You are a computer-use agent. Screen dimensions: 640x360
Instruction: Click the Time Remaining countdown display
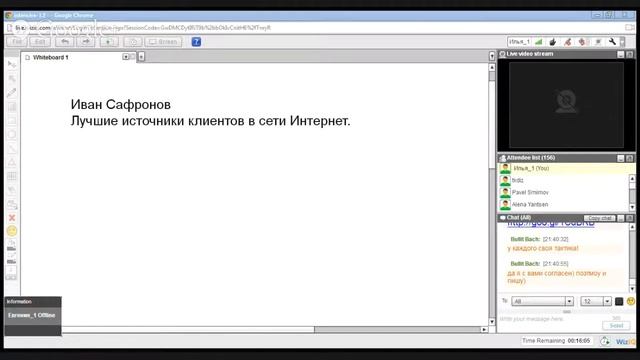point(556,340)
